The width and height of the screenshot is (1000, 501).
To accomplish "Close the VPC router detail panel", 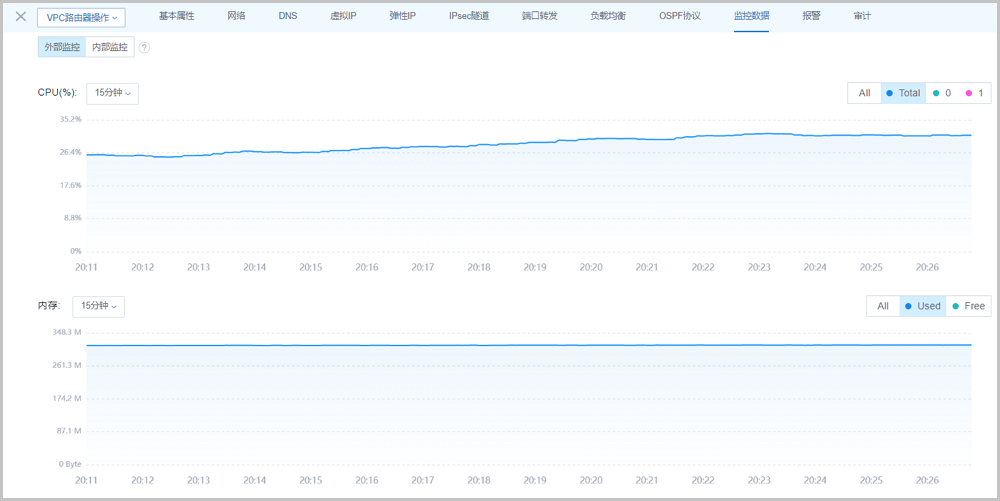I will pos(21,17).
